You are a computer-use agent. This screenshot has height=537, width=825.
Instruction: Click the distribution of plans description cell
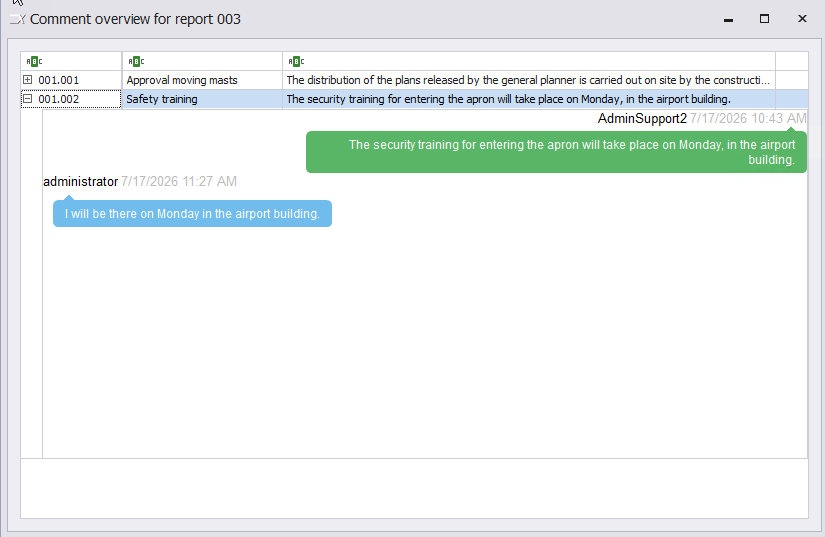(x=529, y=80)
